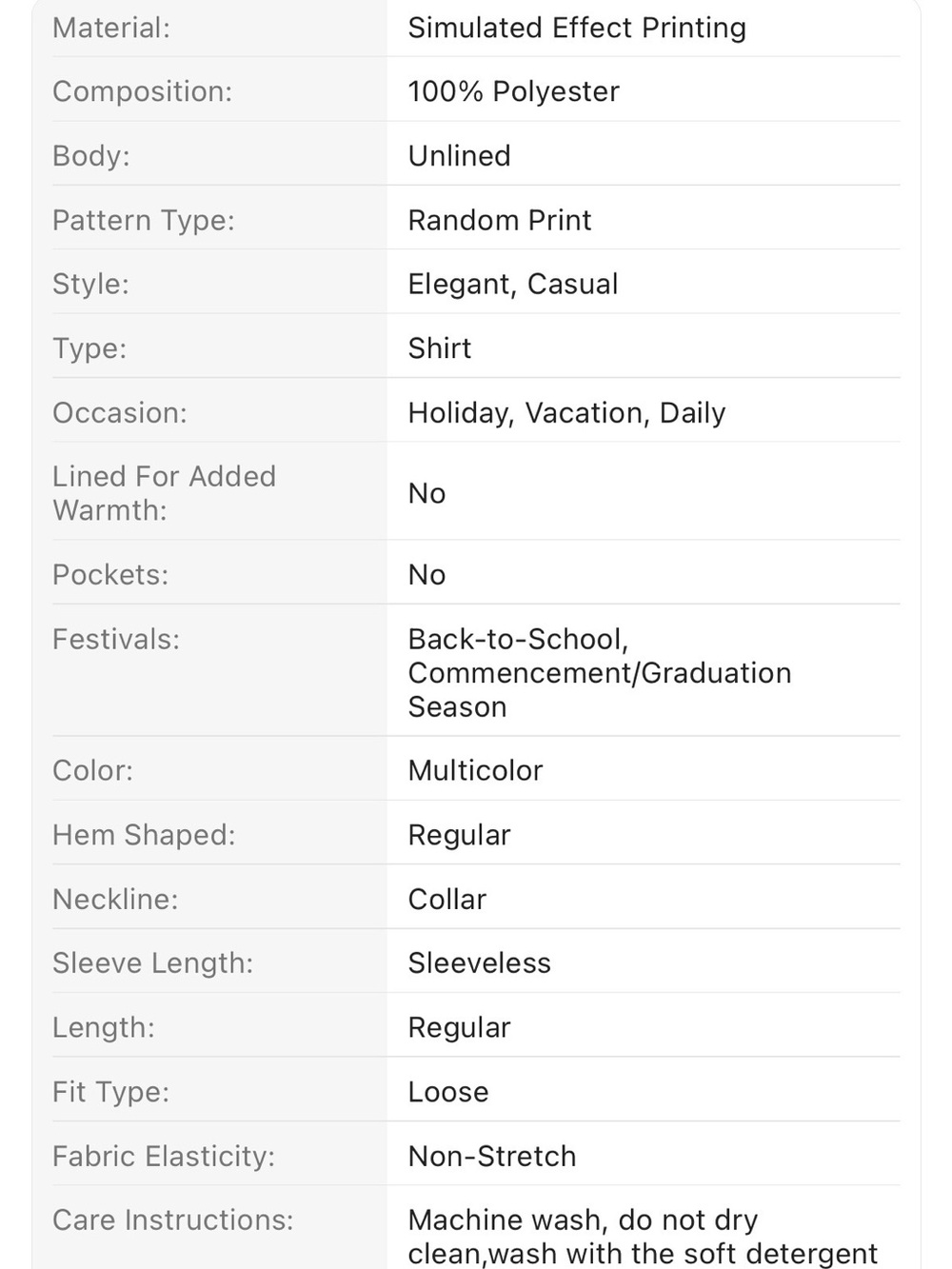Select the Care Instructions label
The image size is (952, 1269).
pyautogui.click(x=173, y=1220)
